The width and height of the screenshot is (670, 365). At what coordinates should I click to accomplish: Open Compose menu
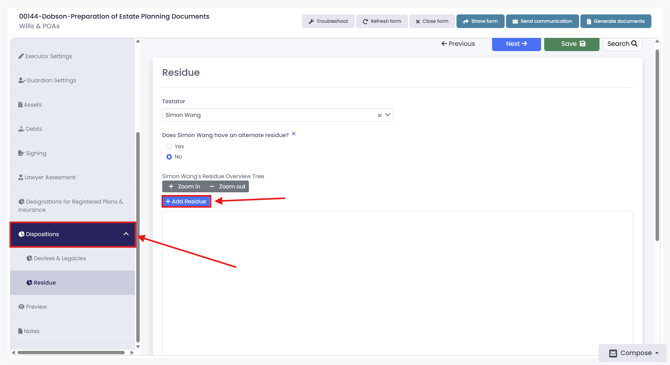[633, 353]
